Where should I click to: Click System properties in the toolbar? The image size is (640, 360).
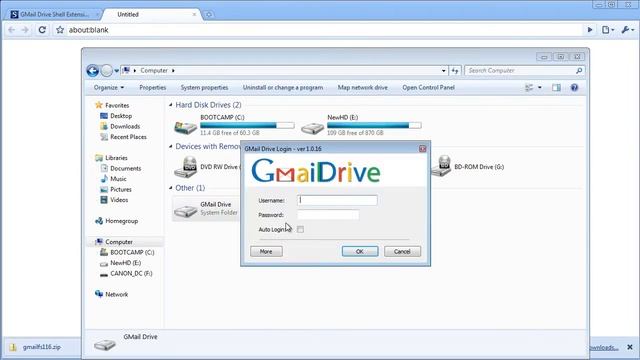coord(204,87)
